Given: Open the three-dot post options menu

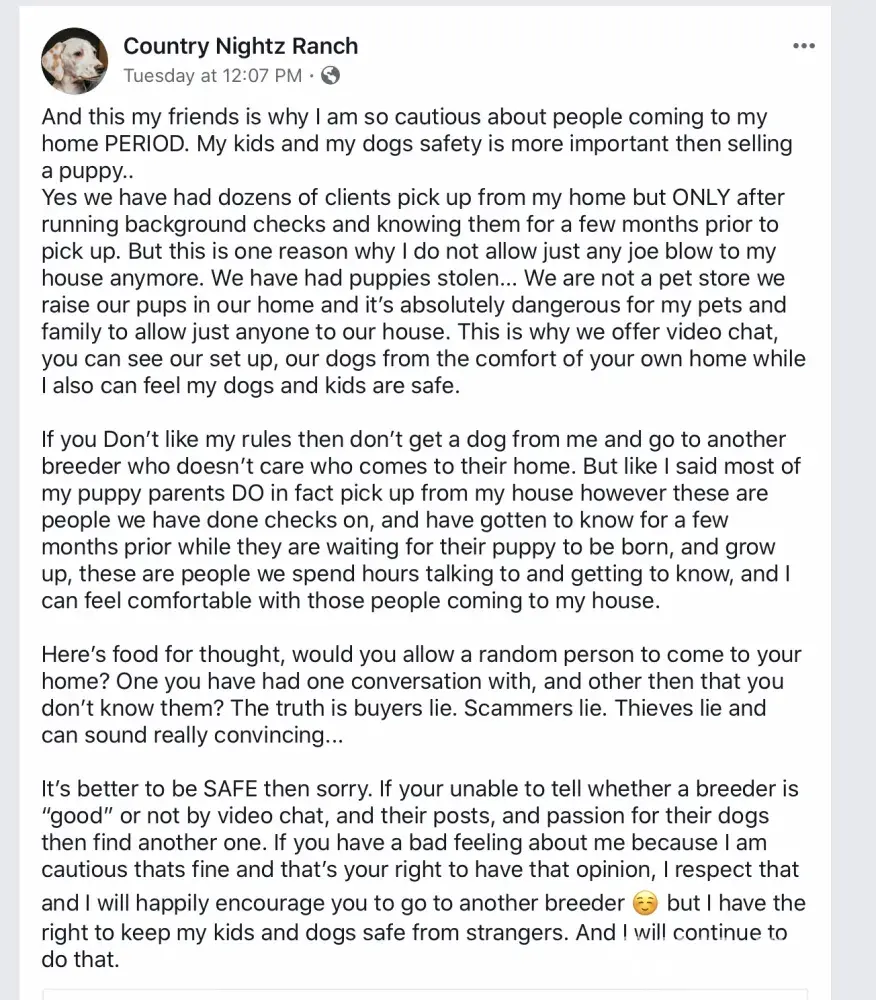Looking at the screenshot, I should point(803,46).
